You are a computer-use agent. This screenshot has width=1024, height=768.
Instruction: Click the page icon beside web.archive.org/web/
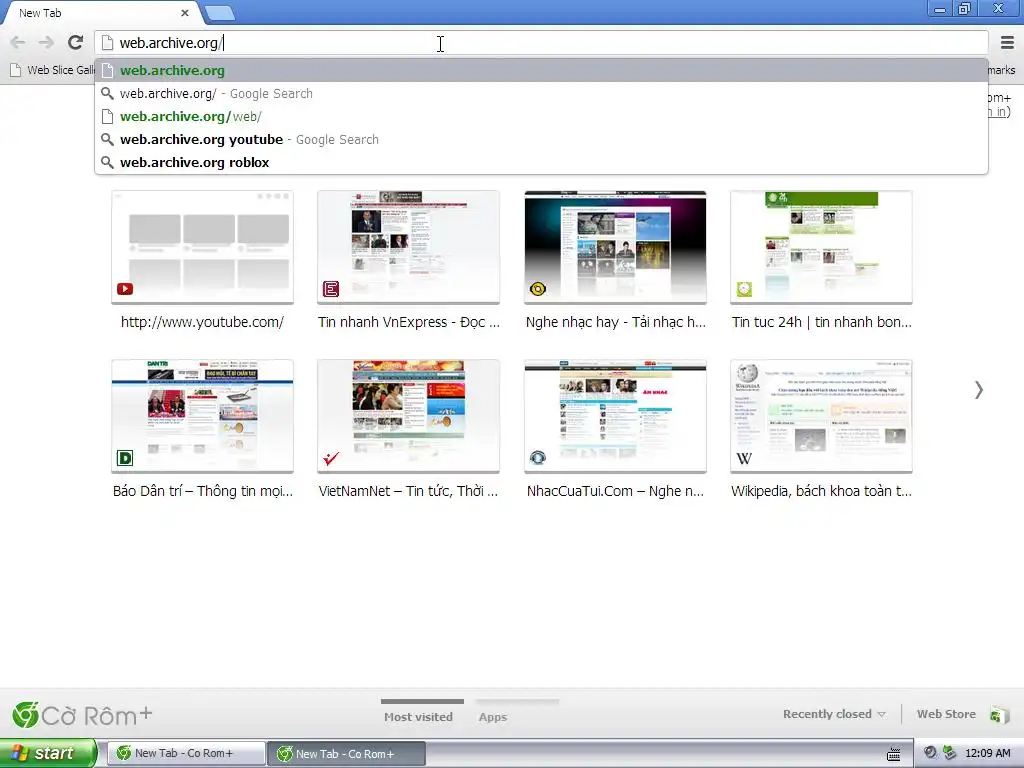click(108, 116)
